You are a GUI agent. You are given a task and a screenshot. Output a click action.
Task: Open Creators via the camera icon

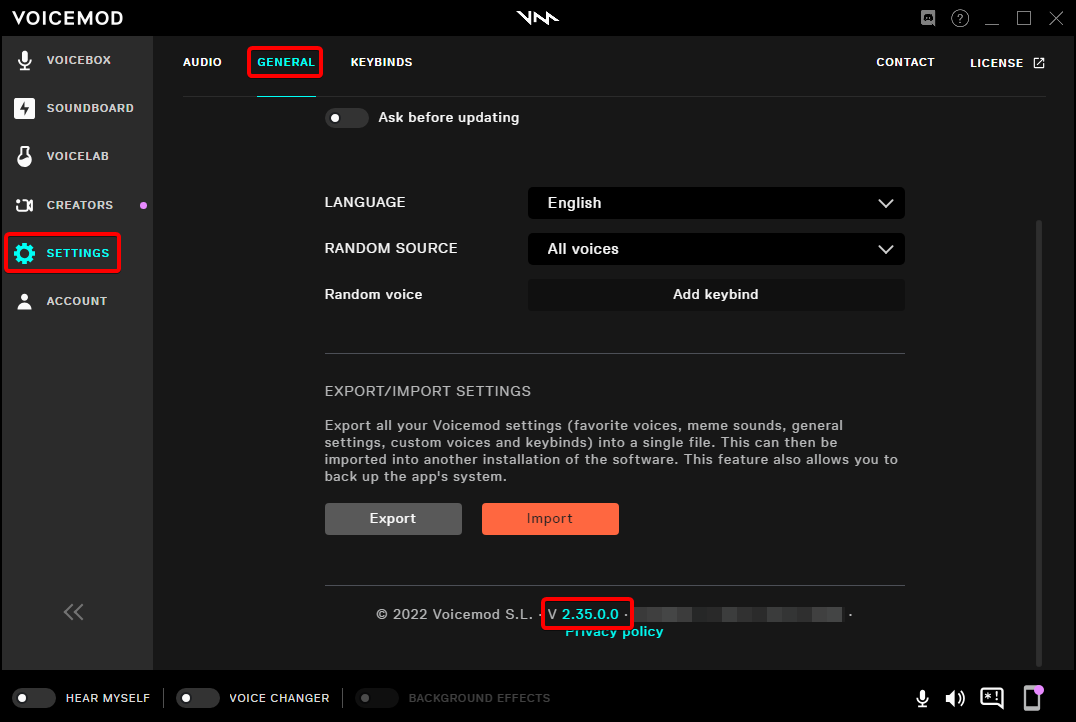[25, 205]
